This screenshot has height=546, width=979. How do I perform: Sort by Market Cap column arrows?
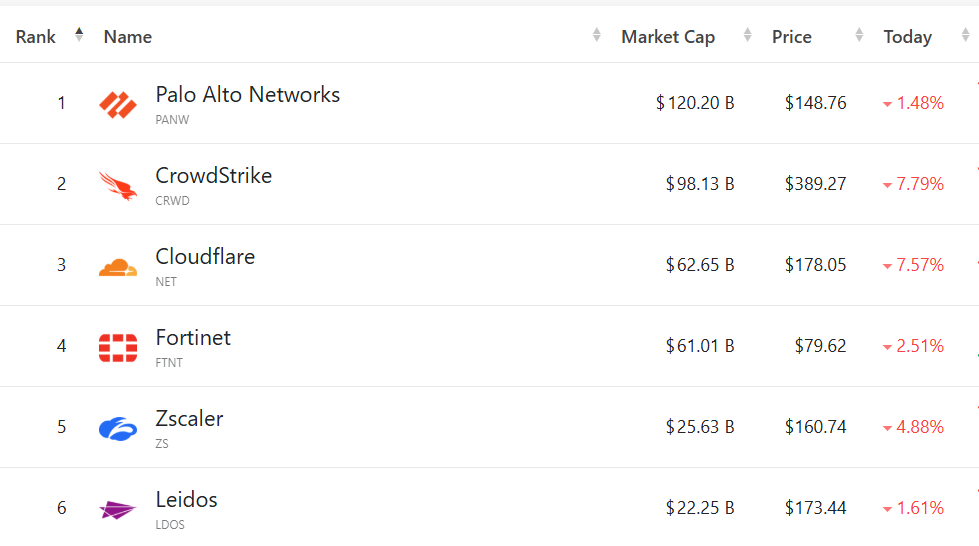click(747, 36)
